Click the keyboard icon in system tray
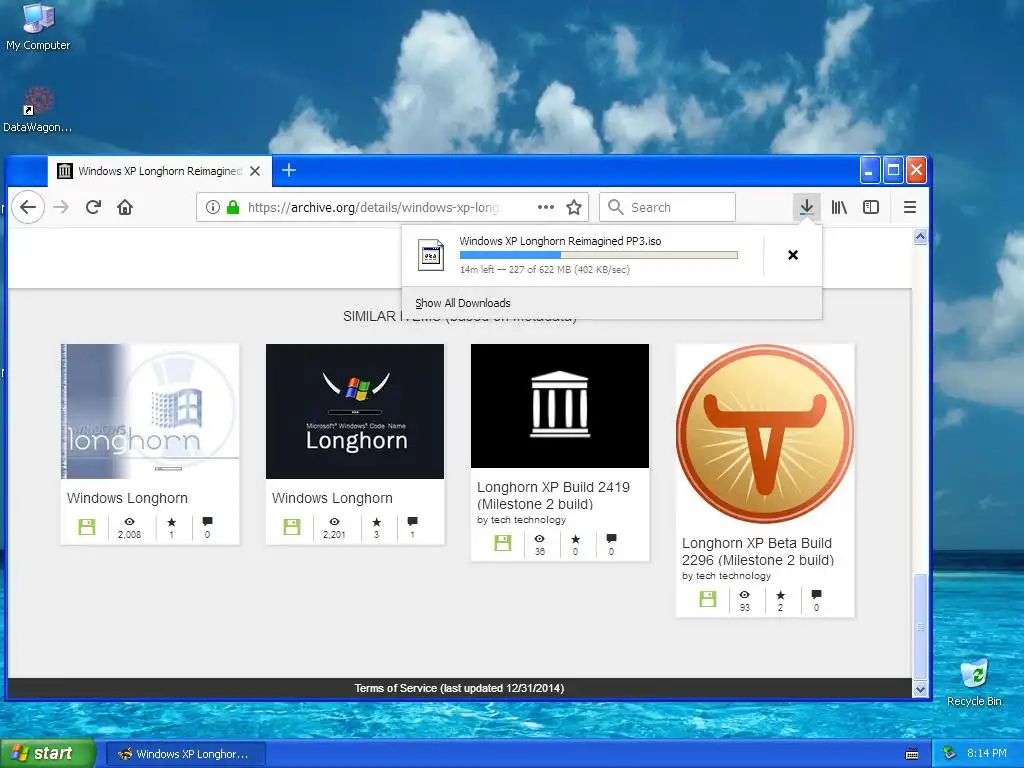Image resolution: width=1024 pixels, height=768 pixels. click(912, 754)
